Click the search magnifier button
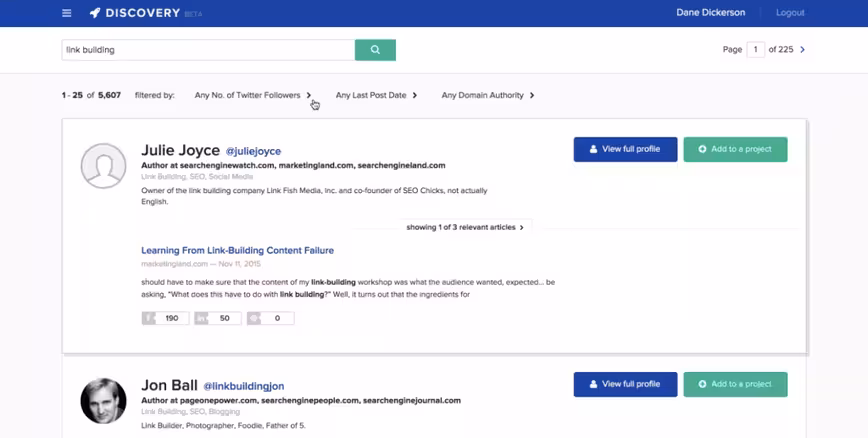This screenshot has width=868, height=438. pyautogui.click(x=375, y=50)
